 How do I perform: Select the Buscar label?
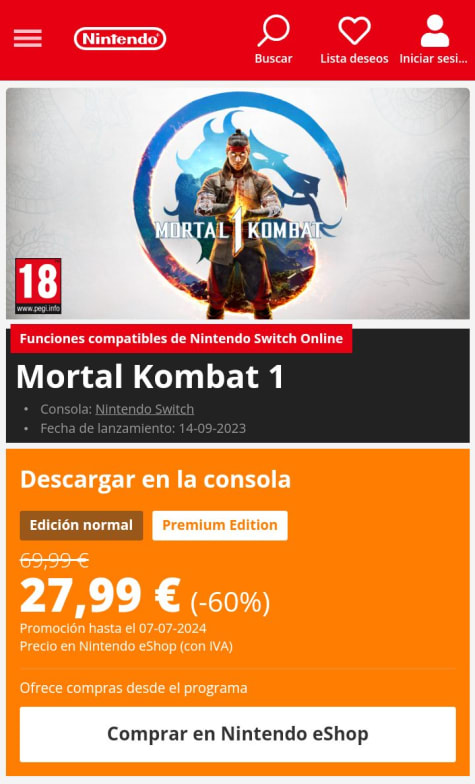click(x=274, y=58)
